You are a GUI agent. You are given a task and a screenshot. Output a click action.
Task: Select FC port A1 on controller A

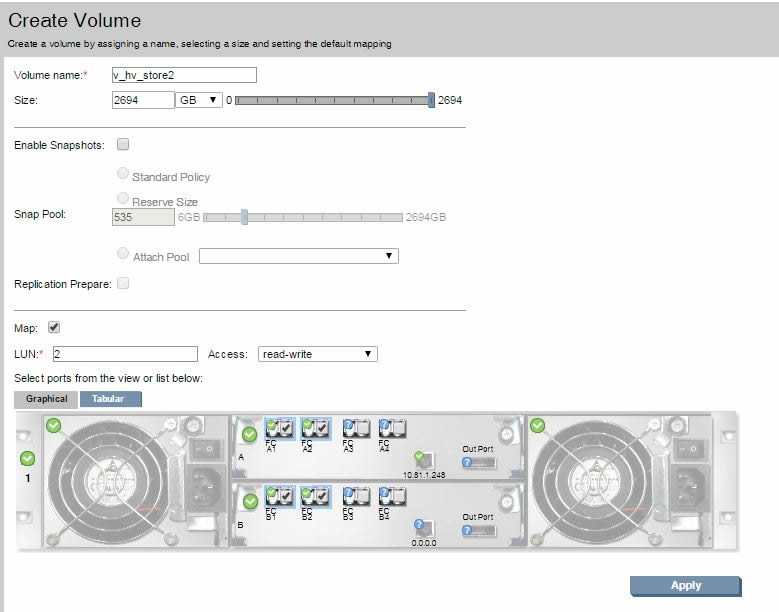pos(279,428)
